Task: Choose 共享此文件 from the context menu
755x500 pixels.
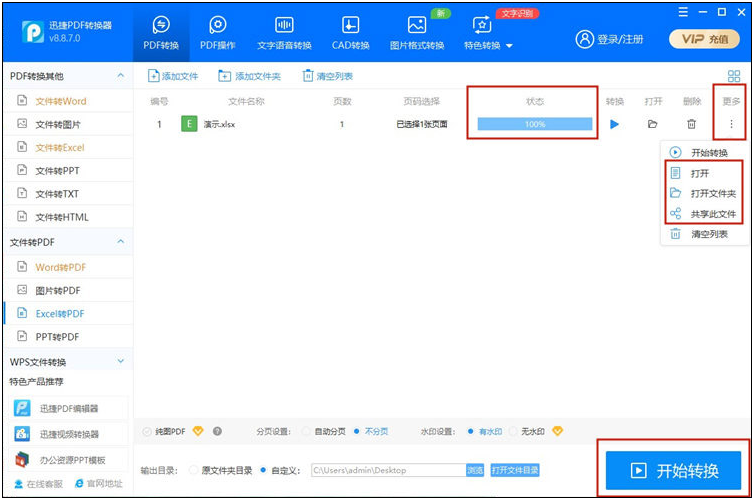Action: [x=712, y=214]
